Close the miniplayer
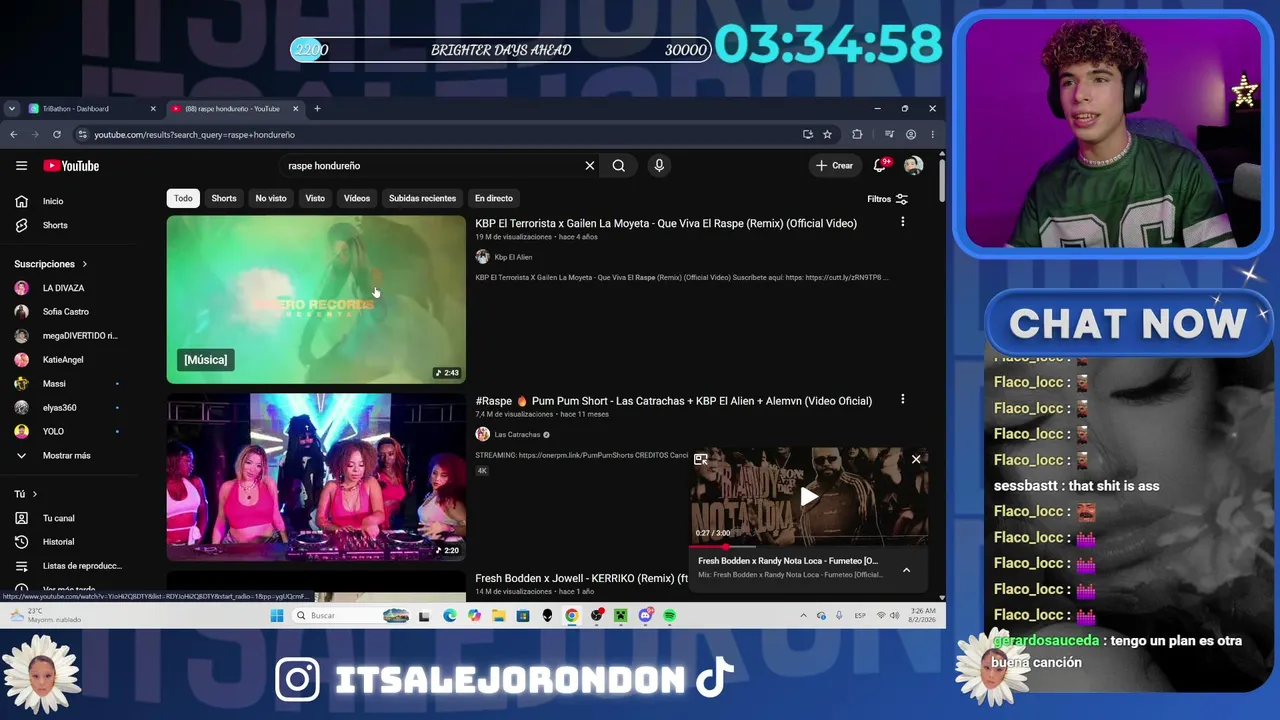The image size is (1280, 720). [916, 459]
